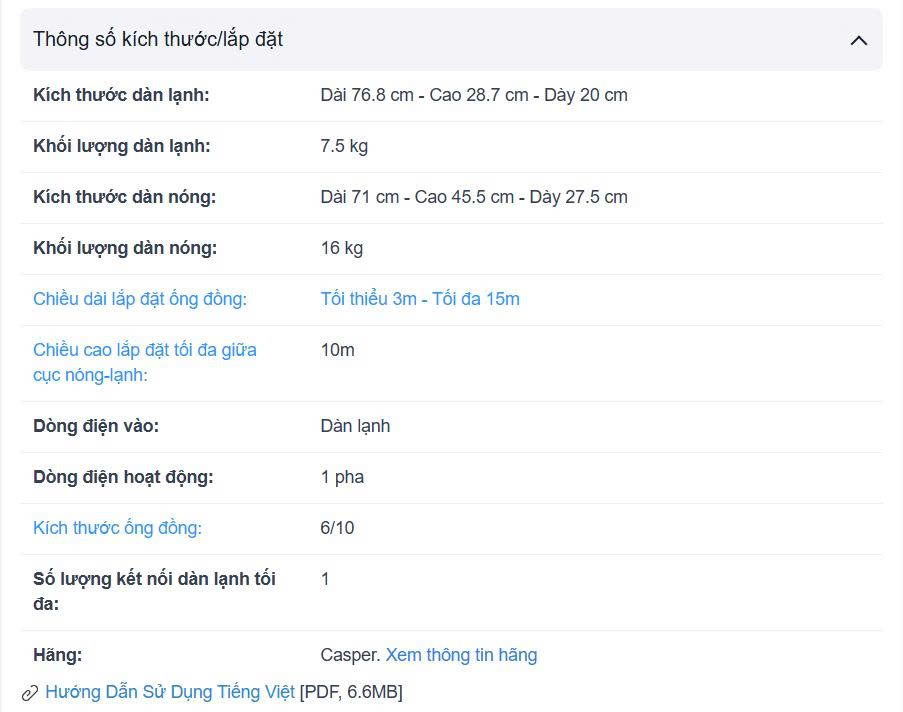This screenshot has height=712, width=903.
Task: Click the Kích thước dàn nóng label
Action: point(124,197)
